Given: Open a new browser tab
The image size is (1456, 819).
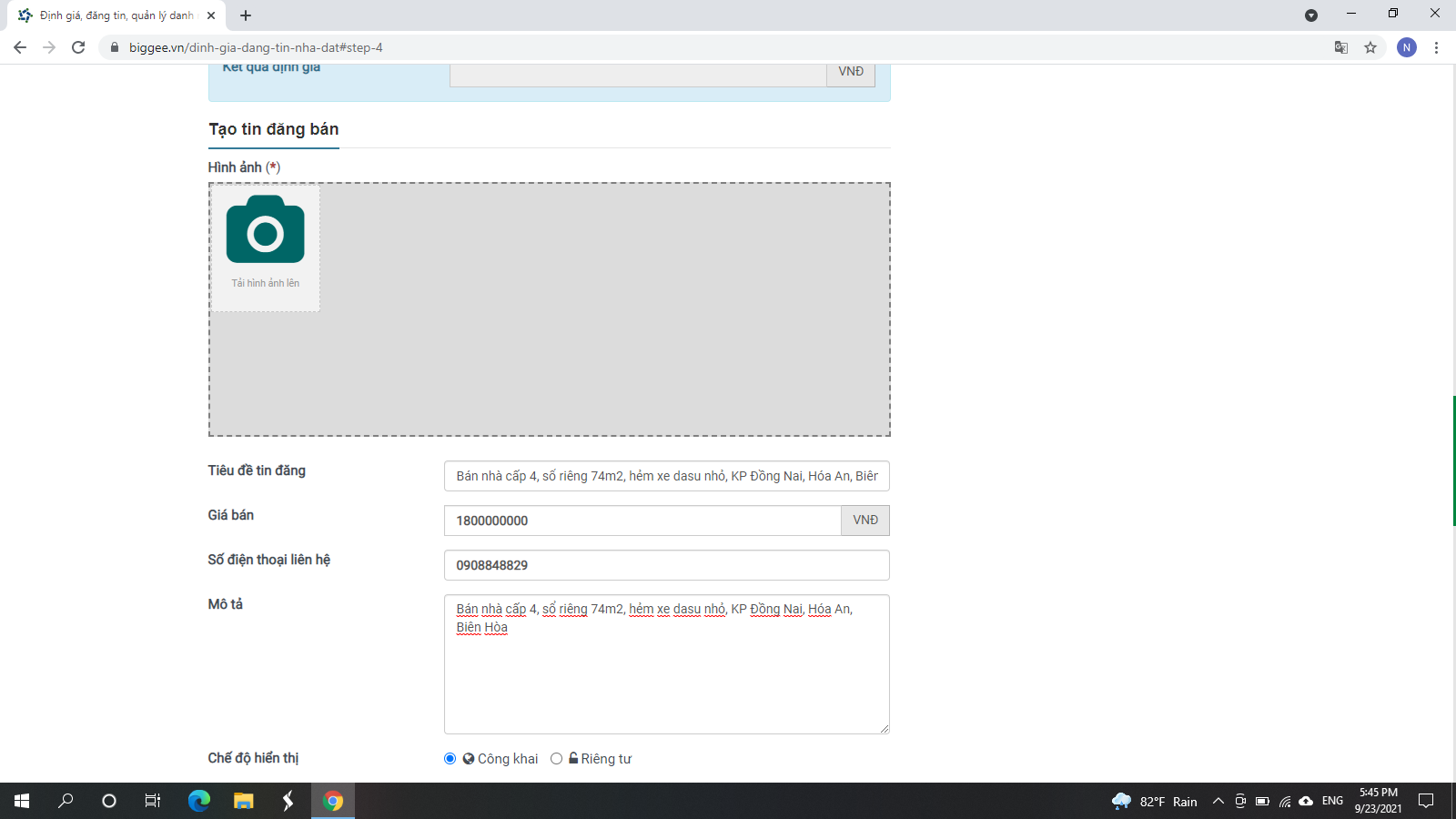Looking at the screenshot, I should [246, 15].
